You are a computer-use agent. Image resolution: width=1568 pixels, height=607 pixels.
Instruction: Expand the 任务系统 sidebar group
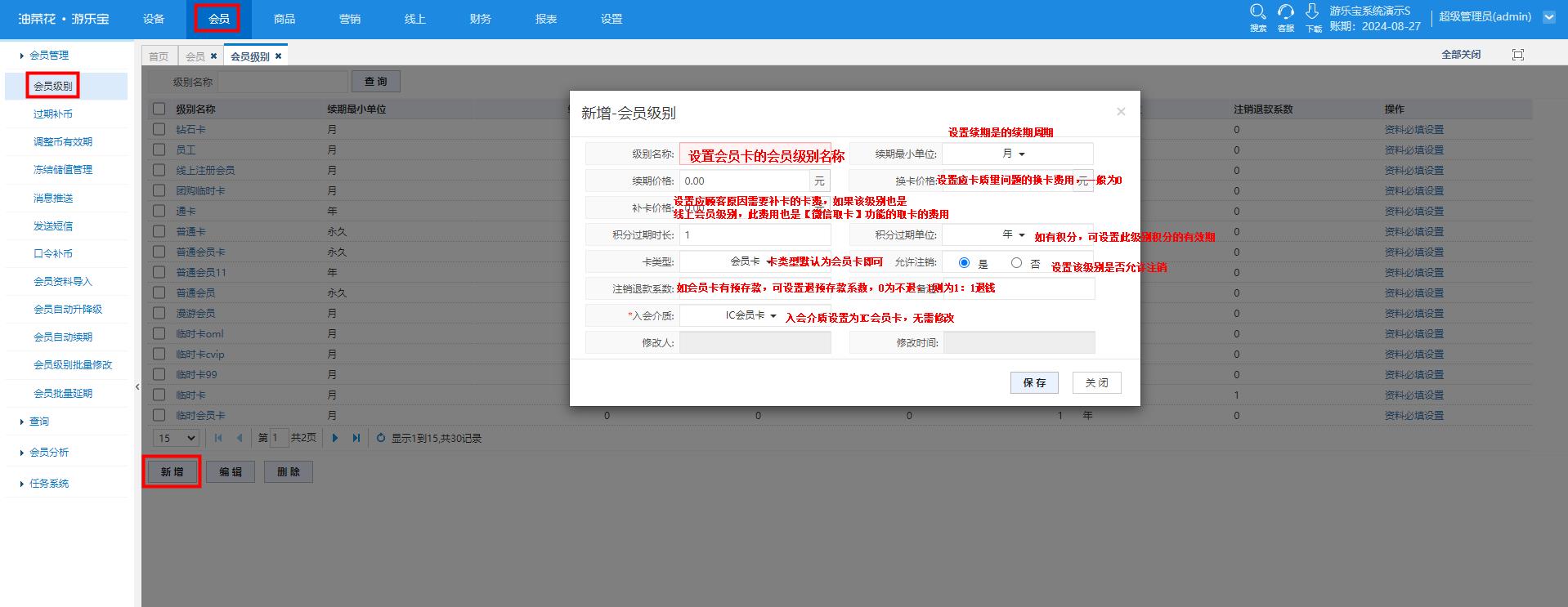49,484
